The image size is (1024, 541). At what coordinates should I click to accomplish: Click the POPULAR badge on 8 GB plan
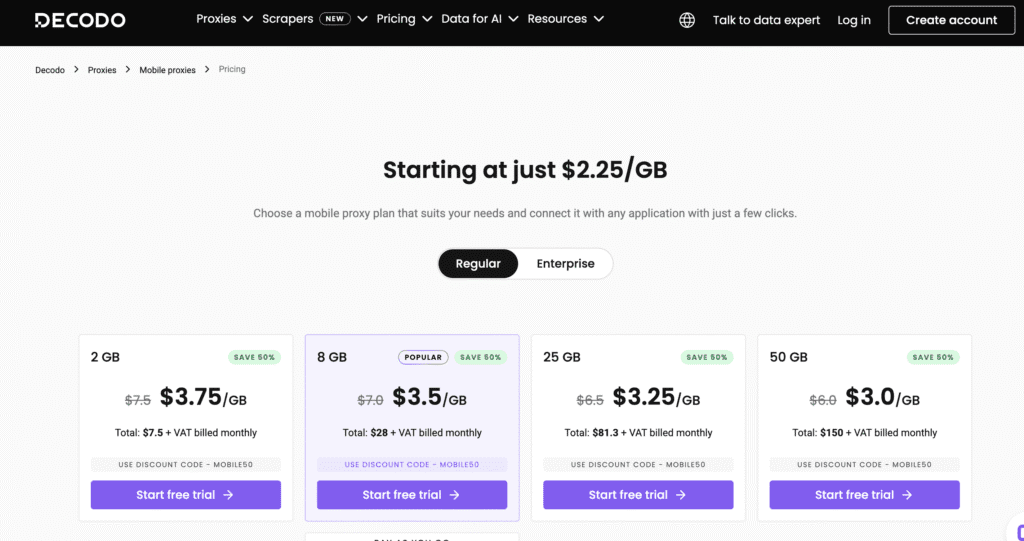tap(422, 357)
